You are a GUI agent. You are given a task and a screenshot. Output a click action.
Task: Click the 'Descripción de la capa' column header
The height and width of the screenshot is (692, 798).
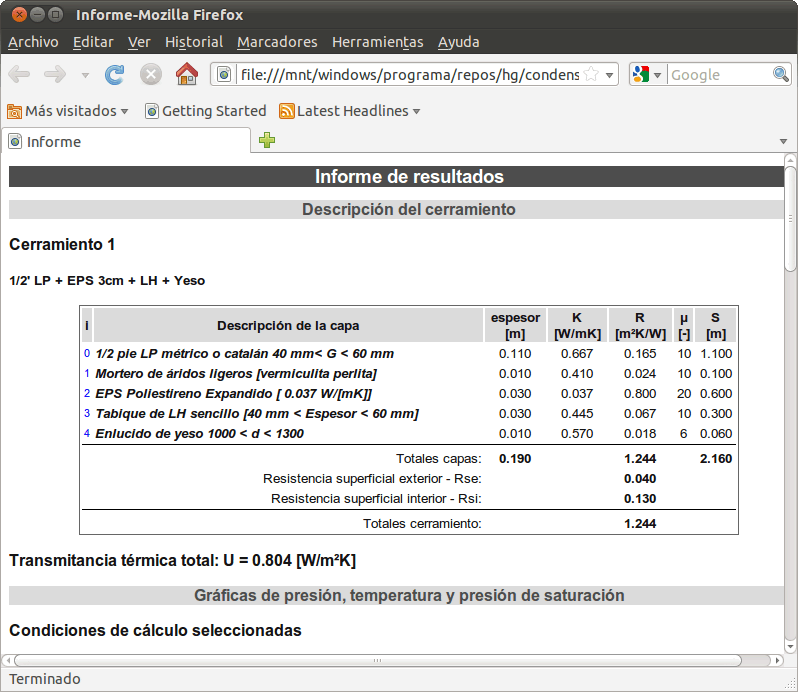pyautogui.click(x=288, y=325)
